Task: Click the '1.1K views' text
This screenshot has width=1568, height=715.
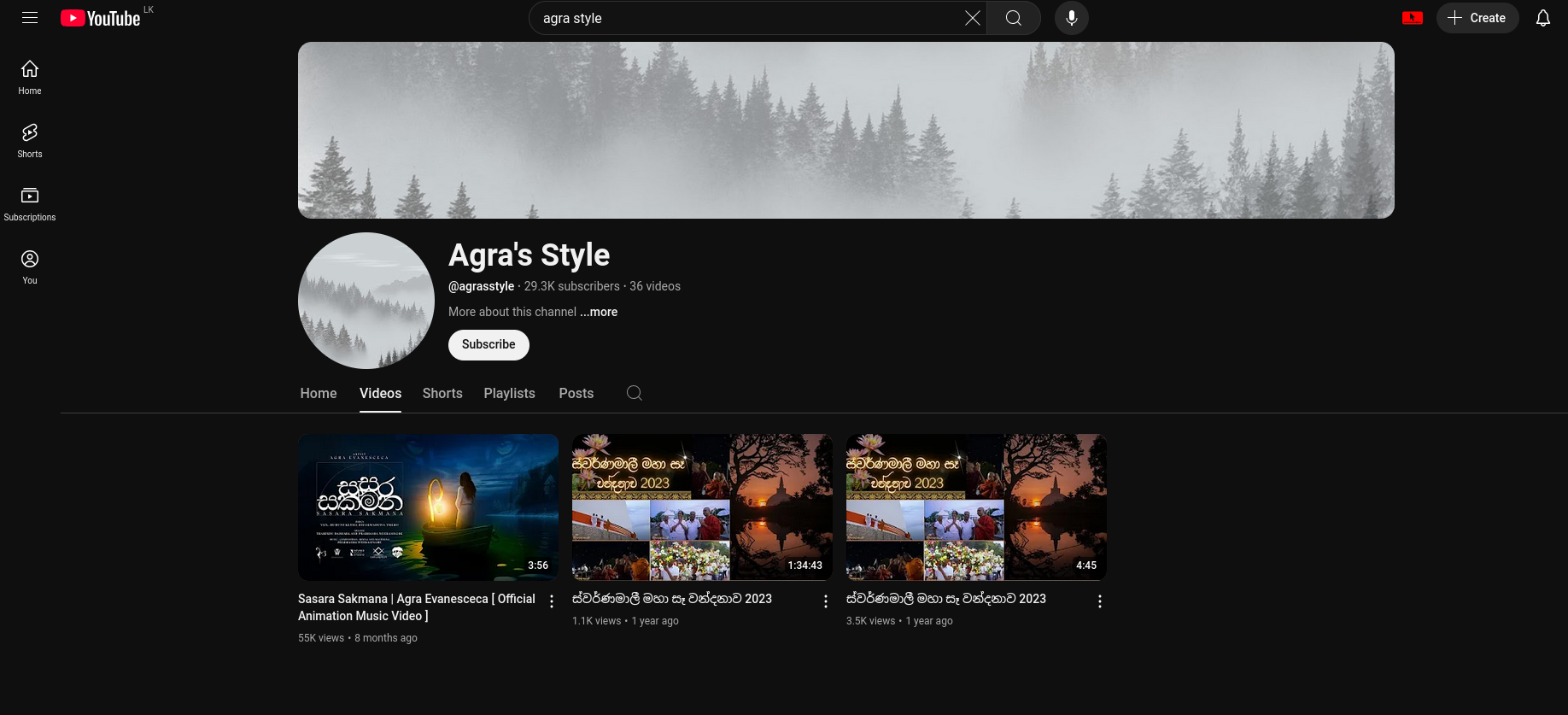Action: point(596,621)
